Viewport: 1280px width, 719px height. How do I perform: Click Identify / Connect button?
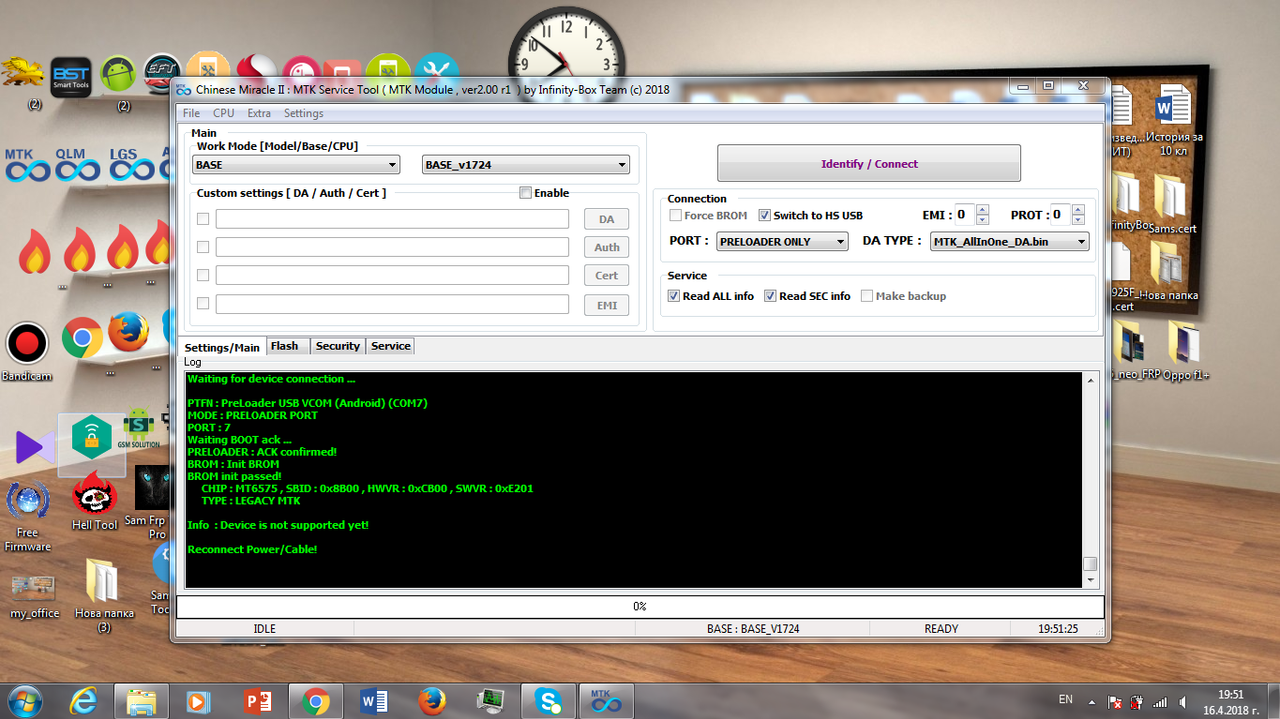869,163
